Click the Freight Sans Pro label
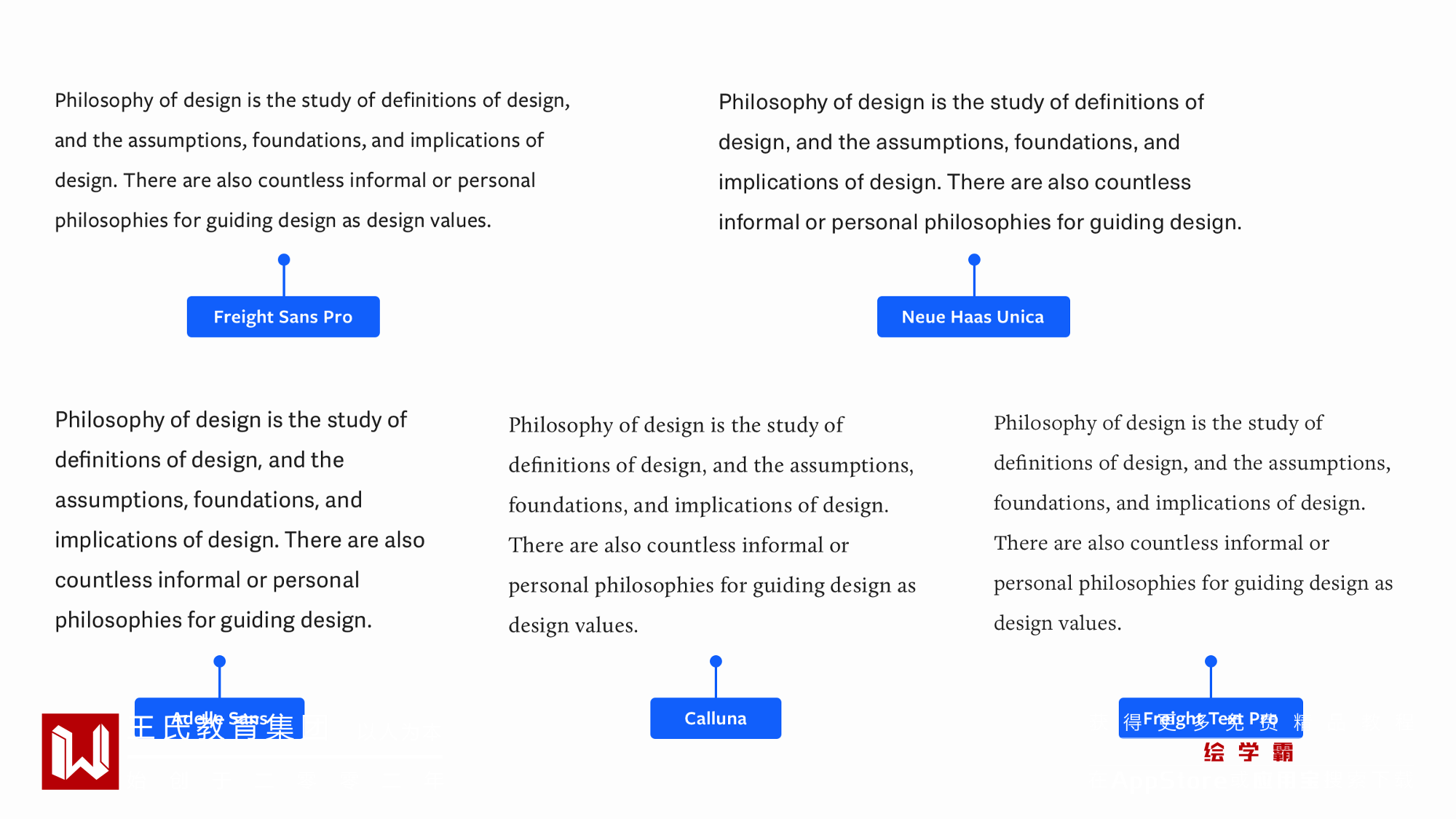The width and height of the screenshot is (1456, 819). [x=283, y=317]
